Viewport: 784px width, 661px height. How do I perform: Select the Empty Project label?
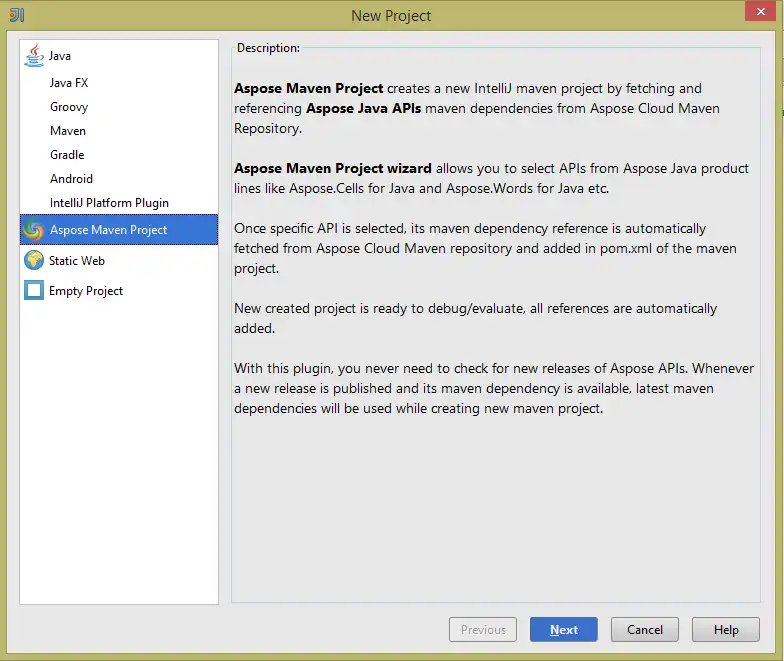[86, 291]
